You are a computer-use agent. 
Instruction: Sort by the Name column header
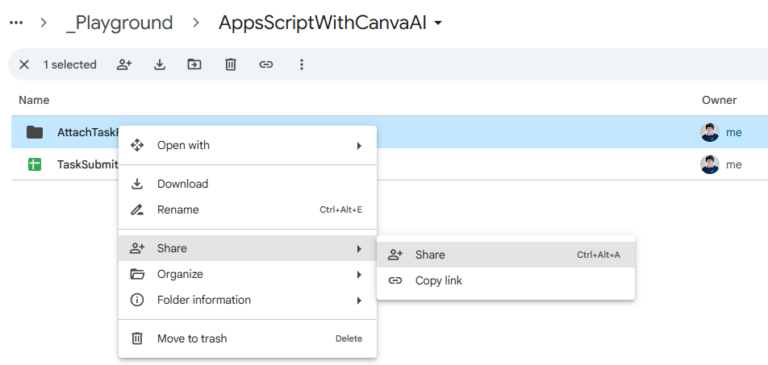coord(34,100)
